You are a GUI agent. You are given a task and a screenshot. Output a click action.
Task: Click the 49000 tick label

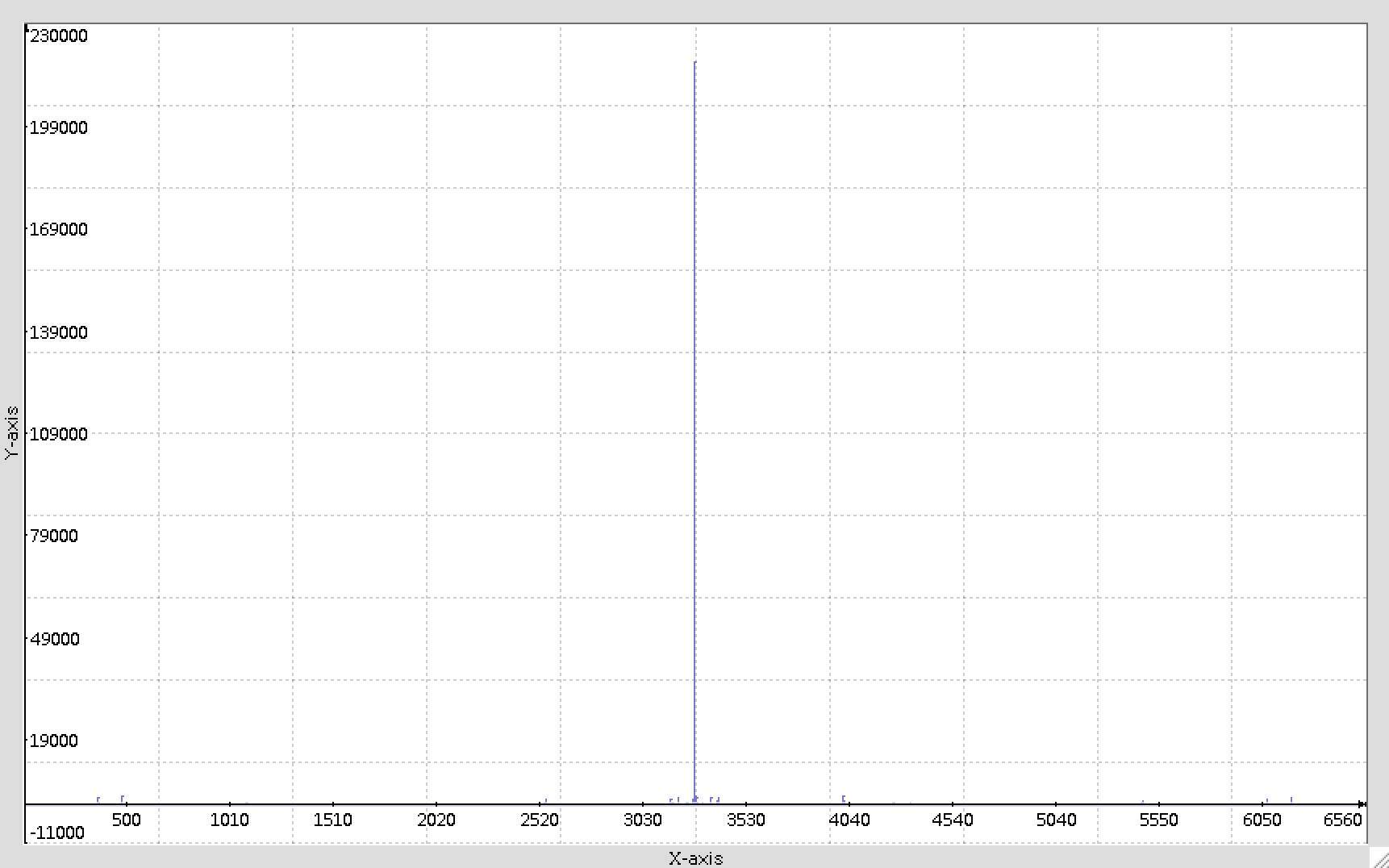pos(54,639)
